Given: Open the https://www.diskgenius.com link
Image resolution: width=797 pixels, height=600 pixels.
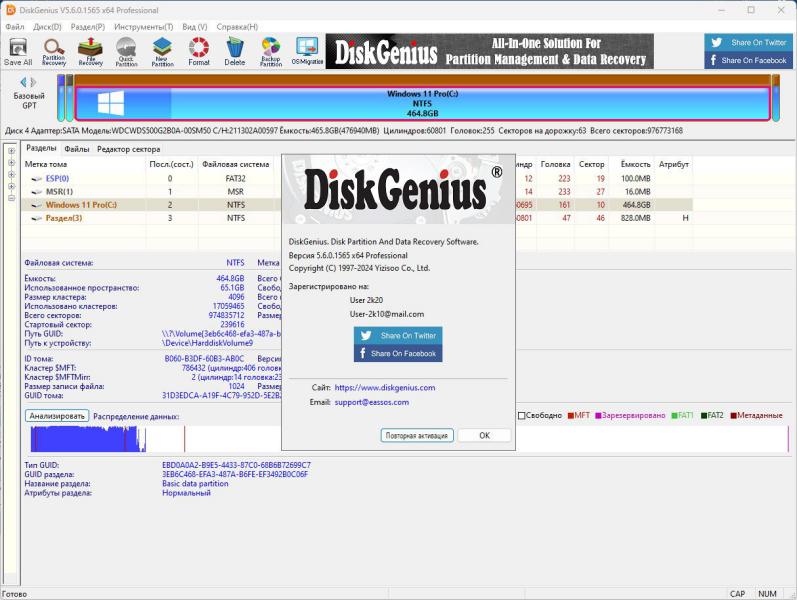Looking at the screenshot, I should click(x=385, y=387).
